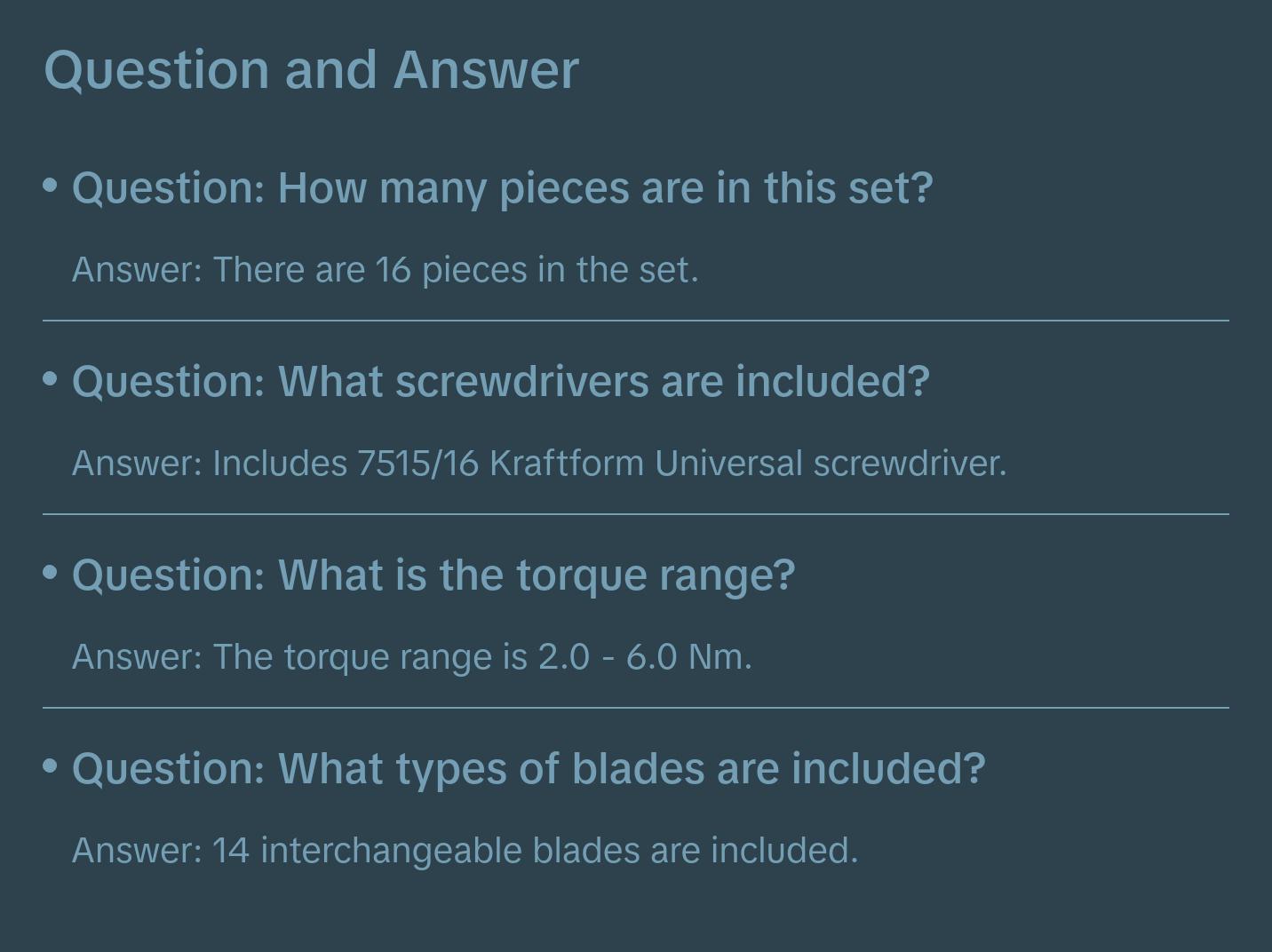The width and height of the screenshot is (1272, 952).
Task: Click the answer about 14 interchangeable blades
Action: pos(465,851)
